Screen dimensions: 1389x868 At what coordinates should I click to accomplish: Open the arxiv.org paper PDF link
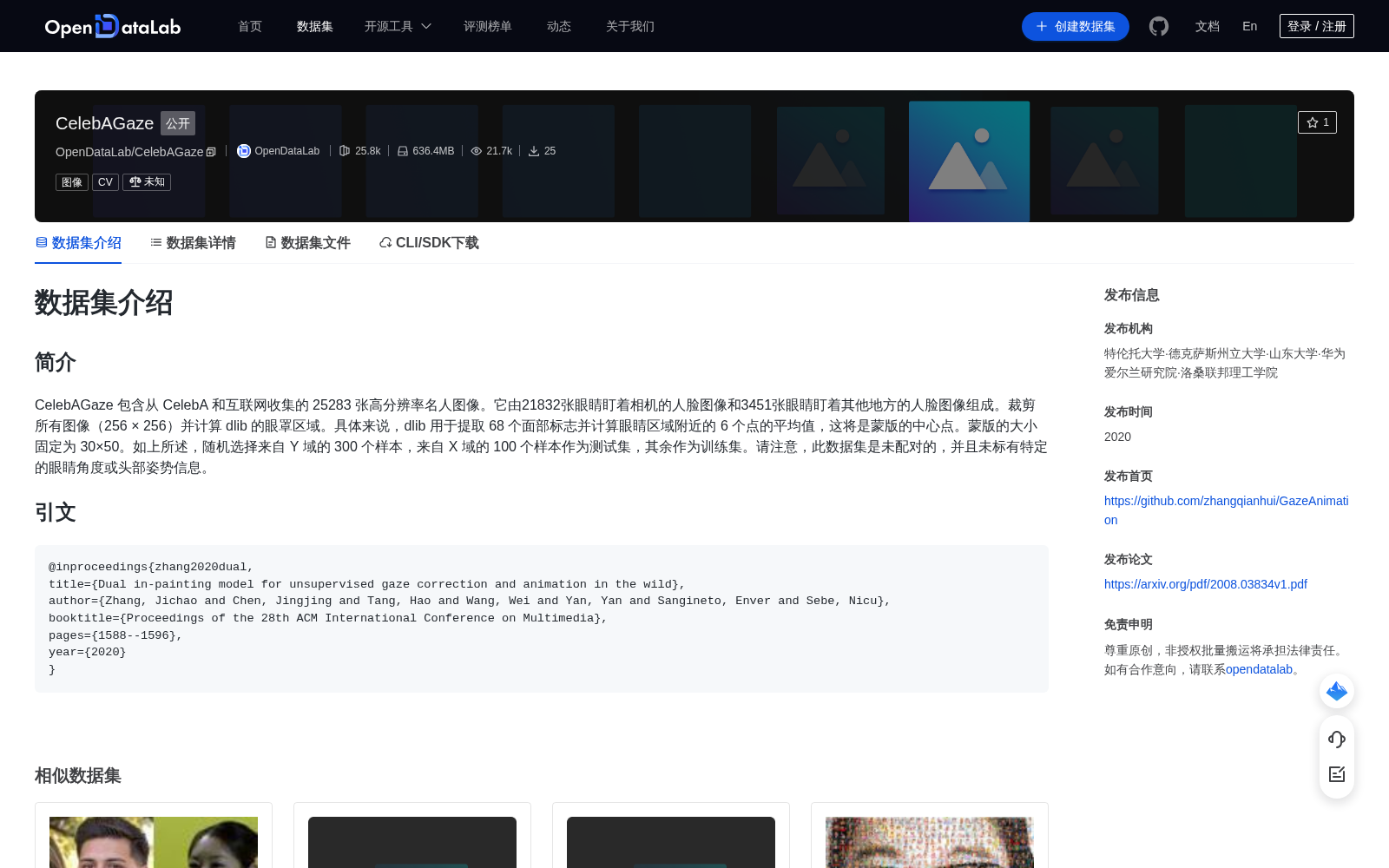[1206, 584]
